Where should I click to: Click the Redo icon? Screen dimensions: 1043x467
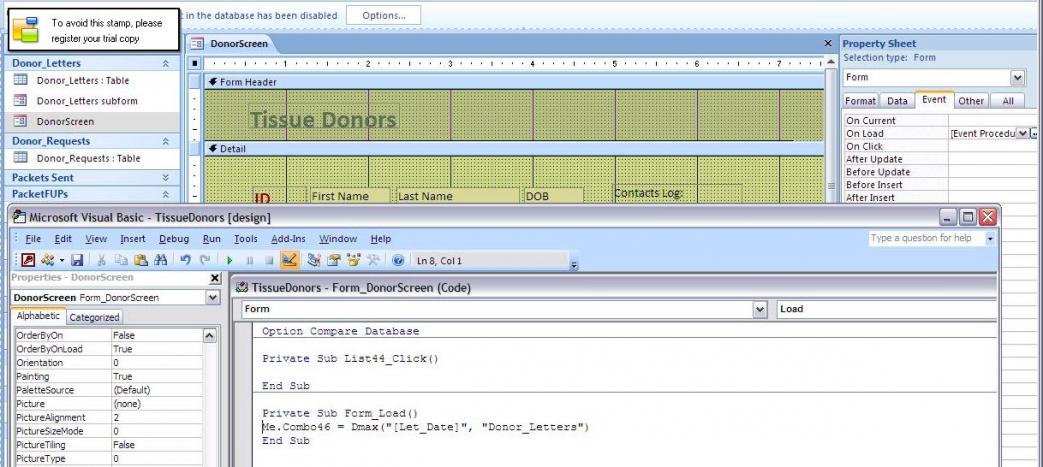point(205,261)
